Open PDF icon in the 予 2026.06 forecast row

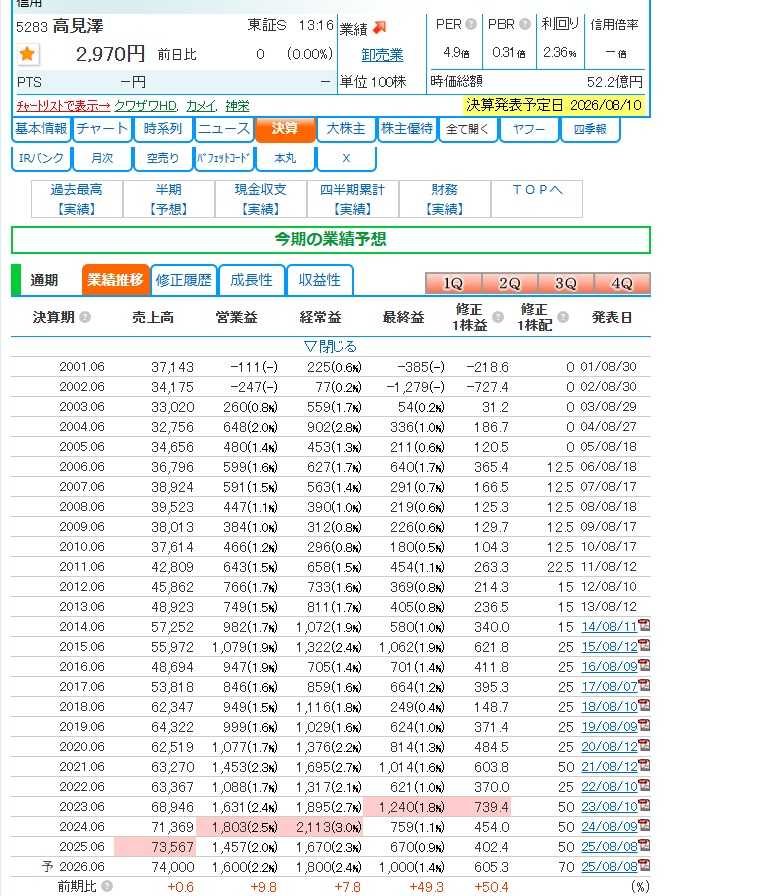coord(644,865)
